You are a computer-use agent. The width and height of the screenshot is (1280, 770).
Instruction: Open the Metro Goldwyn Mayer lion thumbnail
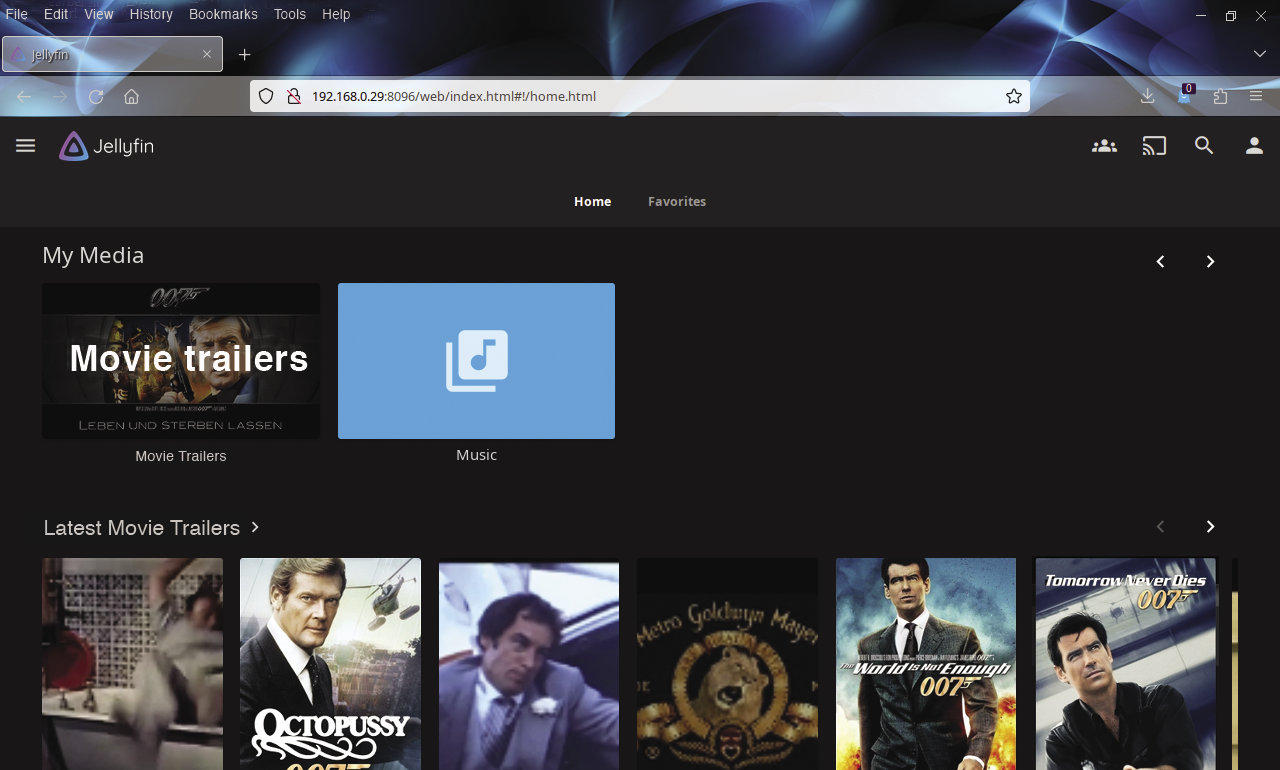coord(727,664)
